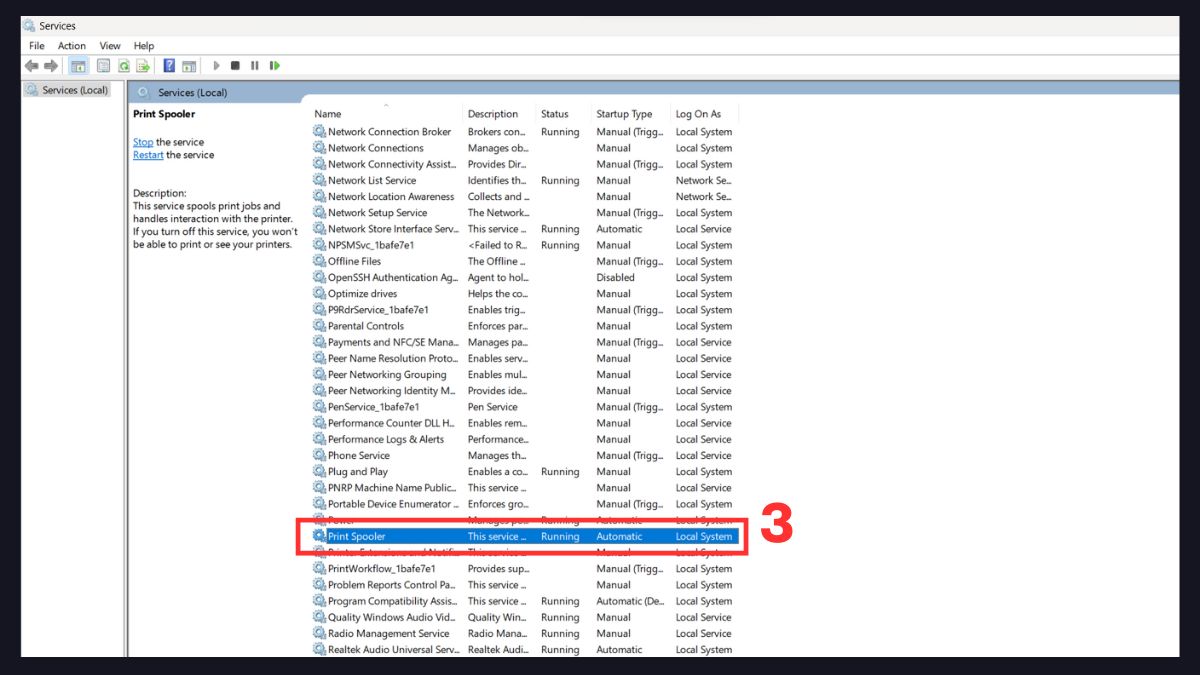This screenshot has width=1200, height=675.
Task: Click the Export List toolbar icon
Action: click(x=143, y=66)
